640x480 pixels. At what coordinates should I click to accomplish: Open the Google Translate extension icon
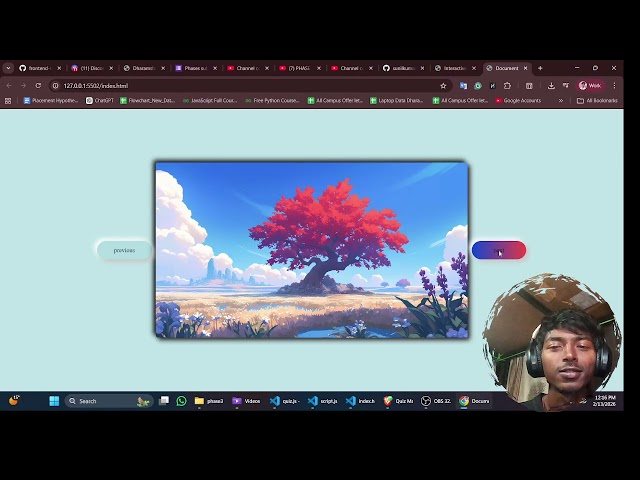463,86
